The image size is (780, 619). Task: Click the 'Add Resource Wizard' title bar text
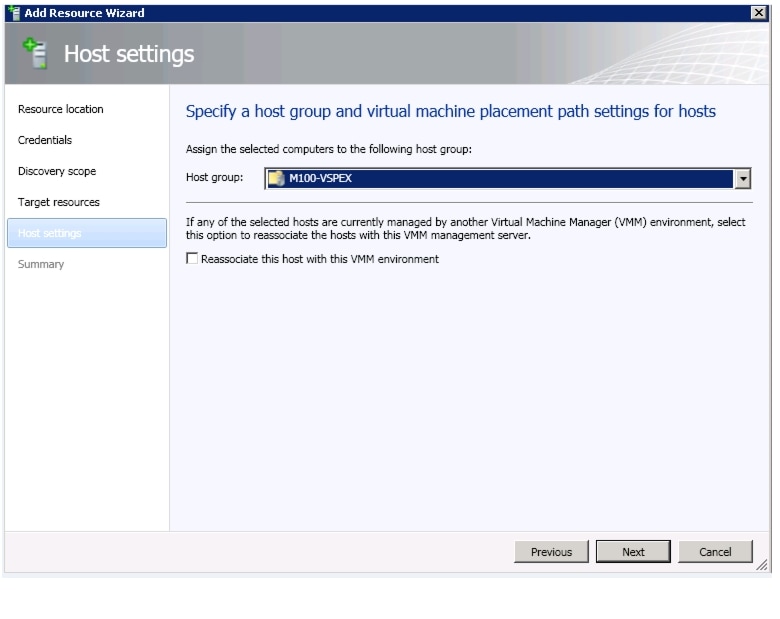pos(85,13)
